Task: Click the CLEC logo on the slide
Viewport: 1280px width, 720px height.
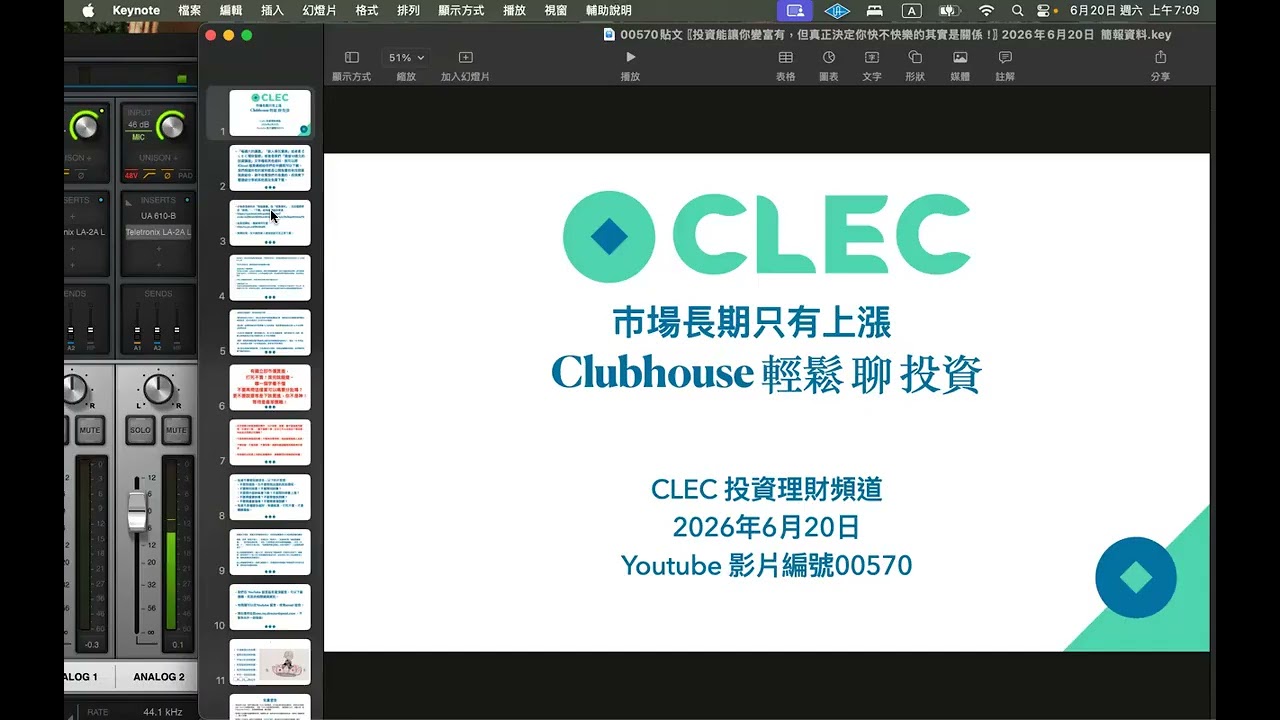Action: 766,237
